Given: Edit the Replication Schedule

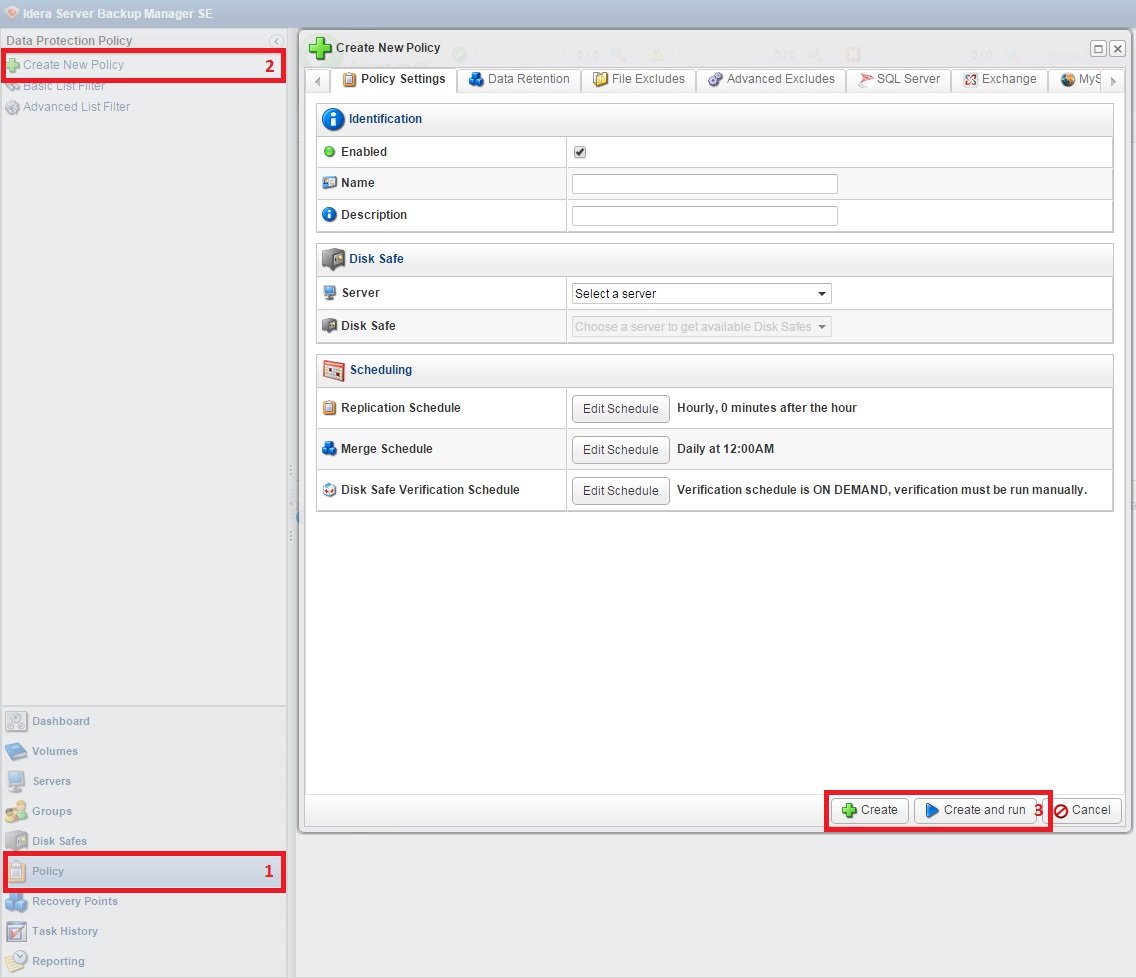Looking at the screenshot, I should 621,409.
